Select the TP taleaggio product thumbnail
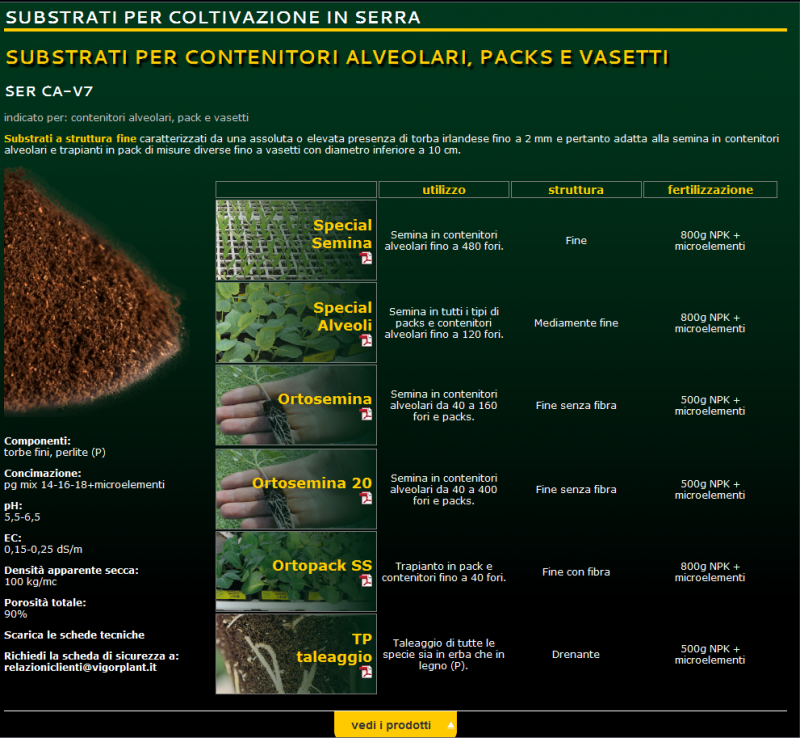This screenshot has height=738, width=800. pyautogui.click(x=296, y=654)
